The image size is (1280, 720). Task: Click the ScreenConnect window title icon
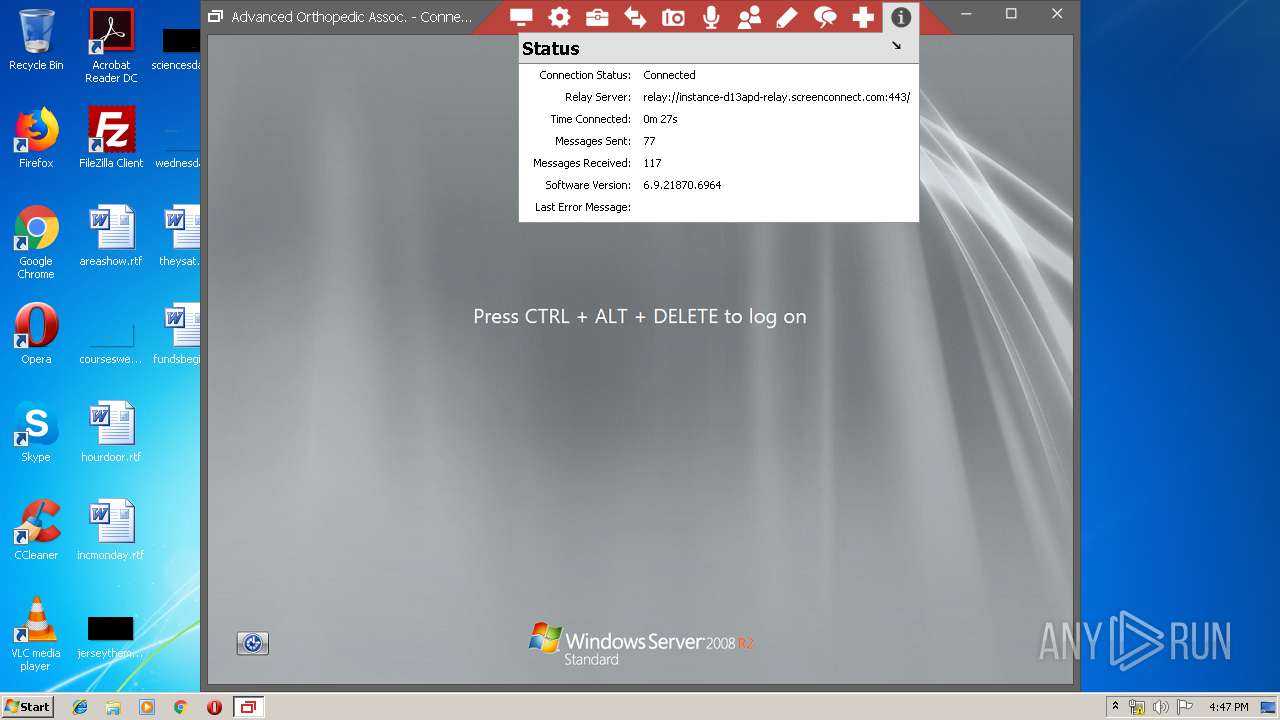click(x=215, y=16)
